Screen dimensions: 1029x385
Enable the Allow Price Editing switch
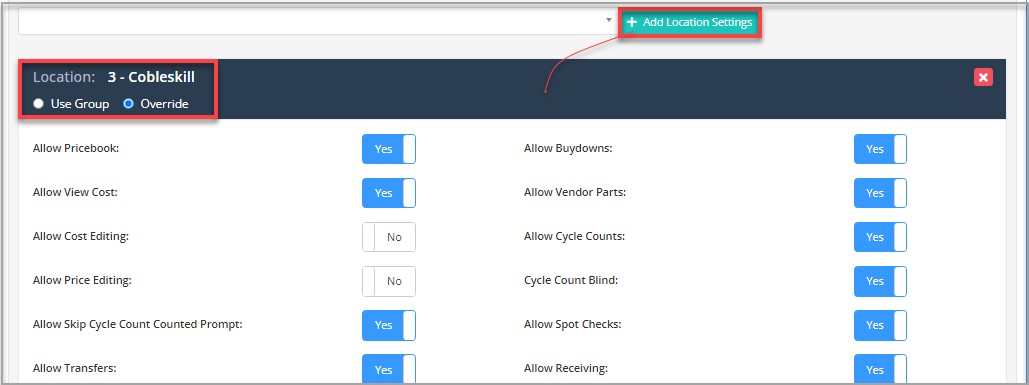point(388,281)
